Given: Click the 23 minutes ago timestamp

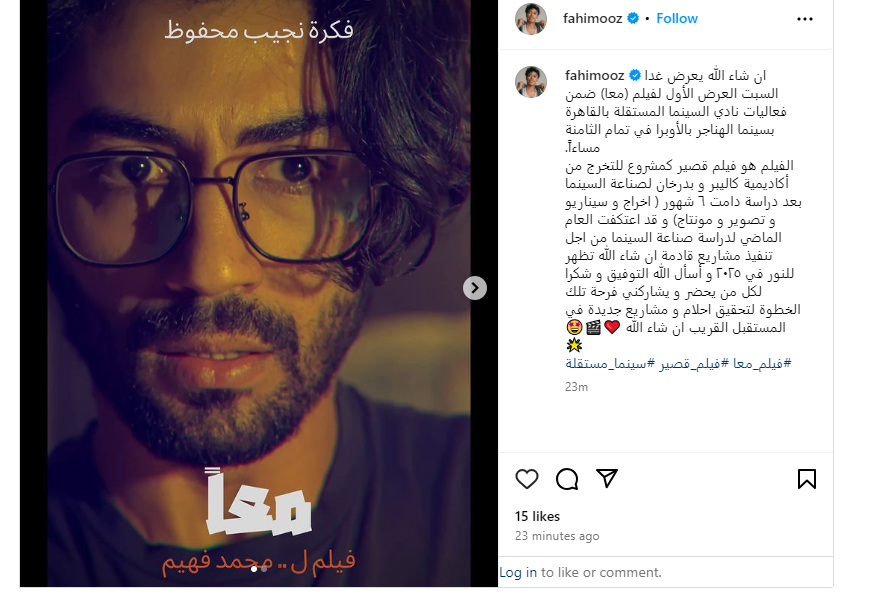Looking at the screenshot, I should tap(557, 536).
